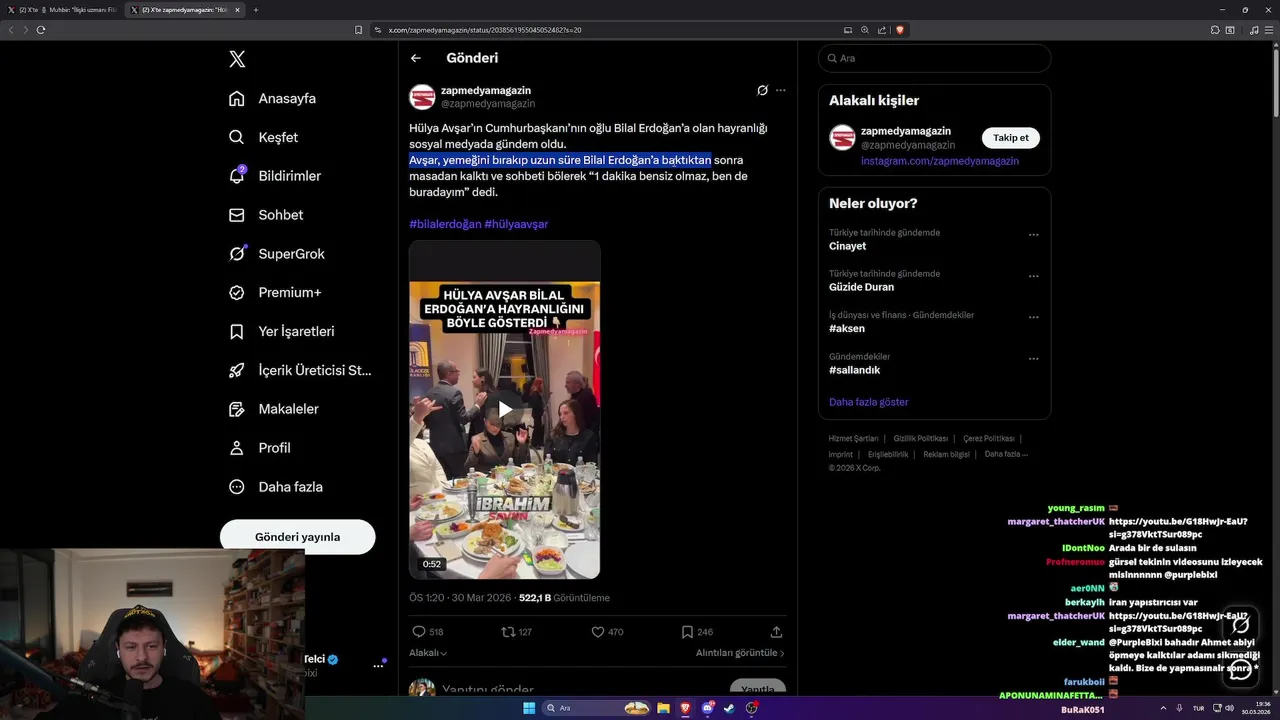The image size is (1280, 720).
Task: Reload the page in browser toolbar
Action: click(41, 30)
